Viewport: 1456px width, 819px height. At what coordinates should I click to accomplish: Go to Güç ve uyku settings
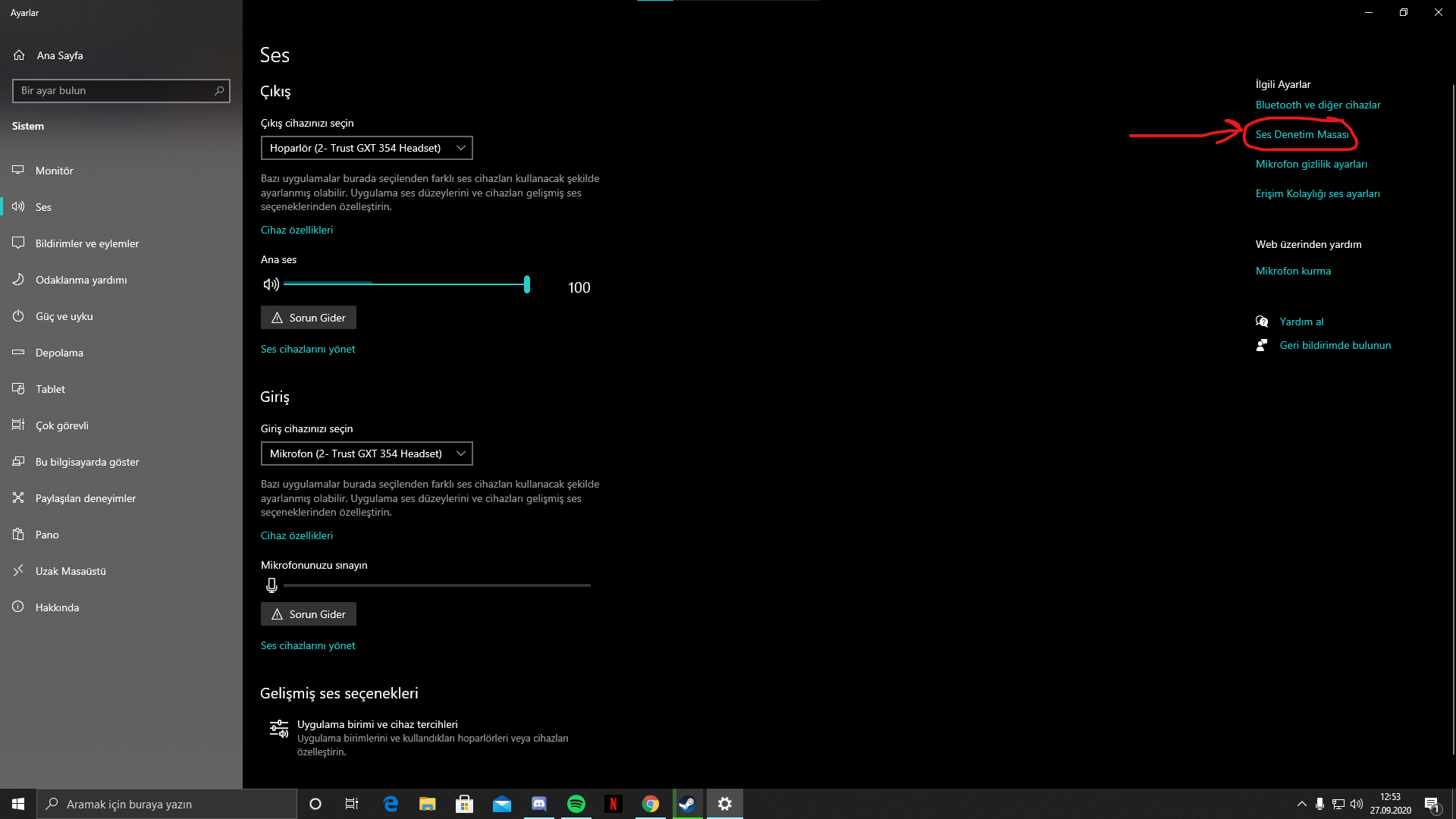[x=64, y=316]
